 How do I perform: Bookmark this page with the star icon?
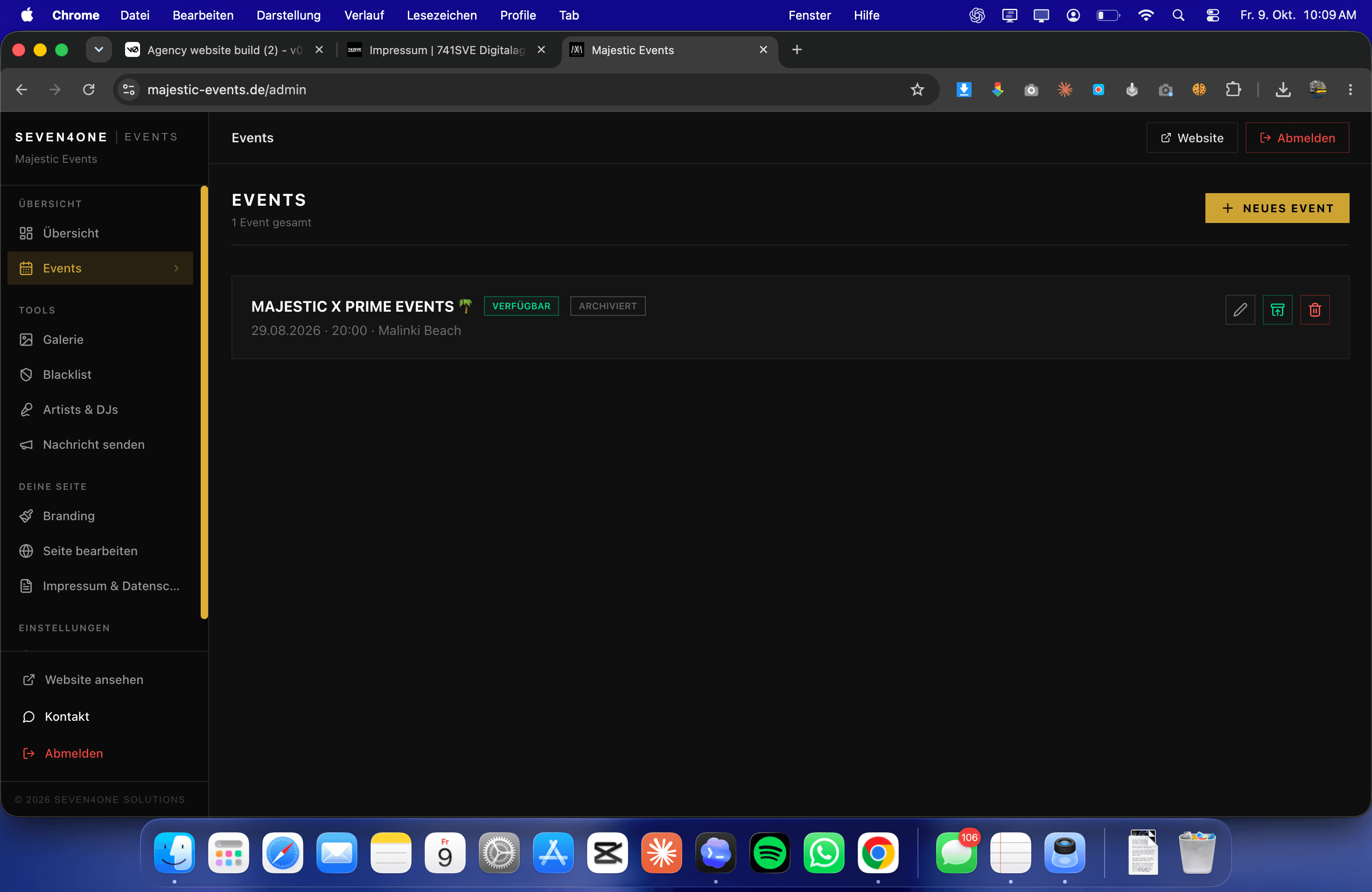pos(917,89)
